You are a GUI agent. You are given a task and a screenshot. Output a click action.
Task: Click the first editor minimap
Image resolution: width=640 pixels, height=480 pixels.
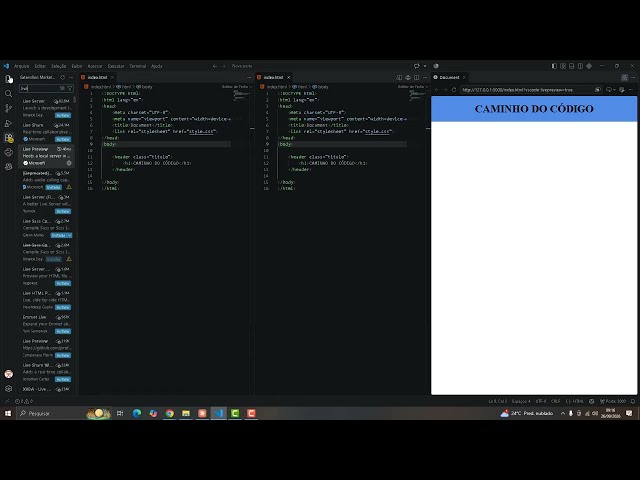click(x=241, y=96)
